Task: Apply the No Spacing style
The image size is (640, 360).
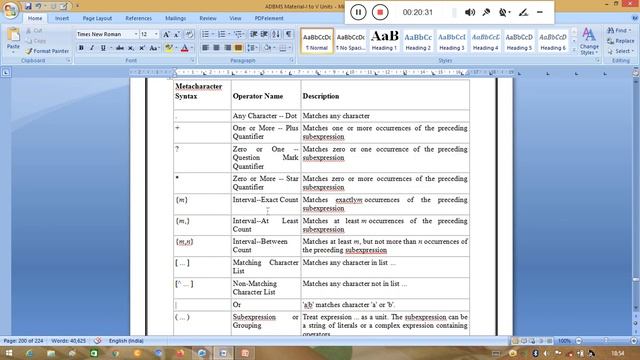Action: coord(351,40)
